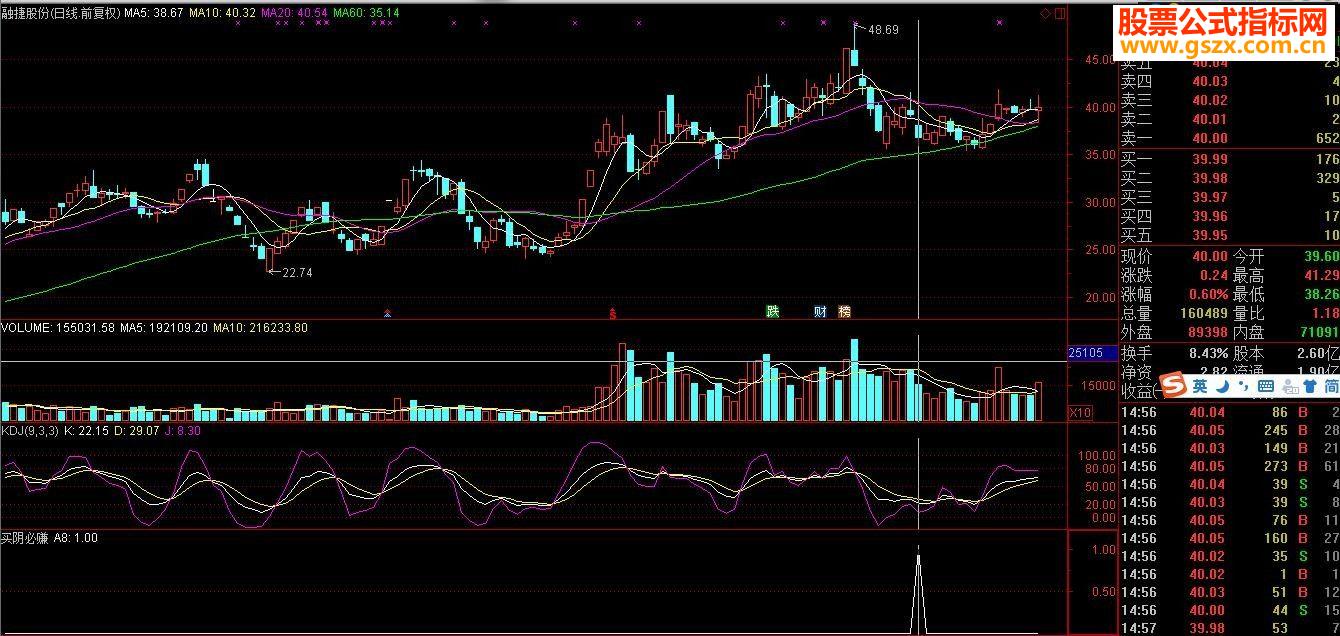Toggle Sogou punctuation mode icon
The width and height of the screenshot is (1340, 636).
pos(1242,386)
